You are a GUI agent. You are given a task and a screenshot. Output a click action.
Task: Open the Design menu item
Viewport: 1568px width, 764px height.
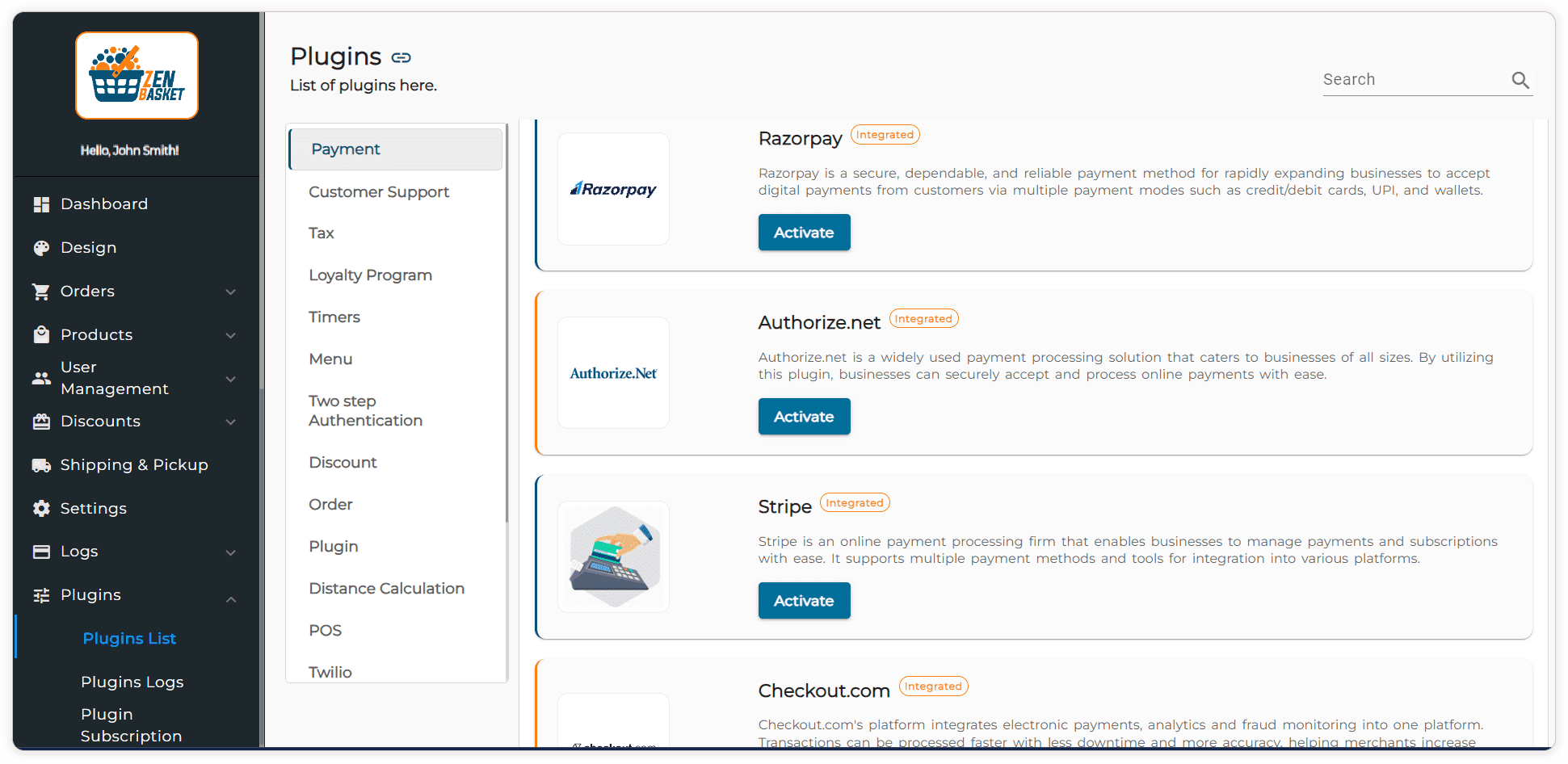pyautogui.click(x=89, y=248)
